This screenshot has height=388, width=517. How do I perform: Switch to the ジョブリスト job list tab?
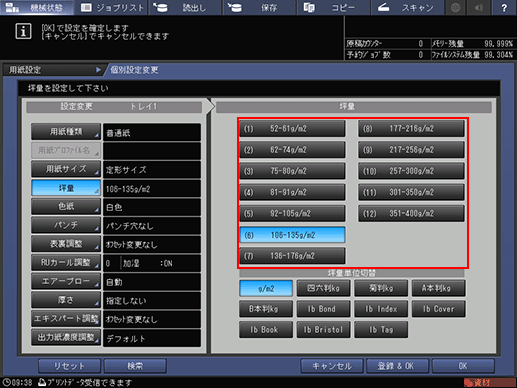pyautogui.click(x=112, y=7)
